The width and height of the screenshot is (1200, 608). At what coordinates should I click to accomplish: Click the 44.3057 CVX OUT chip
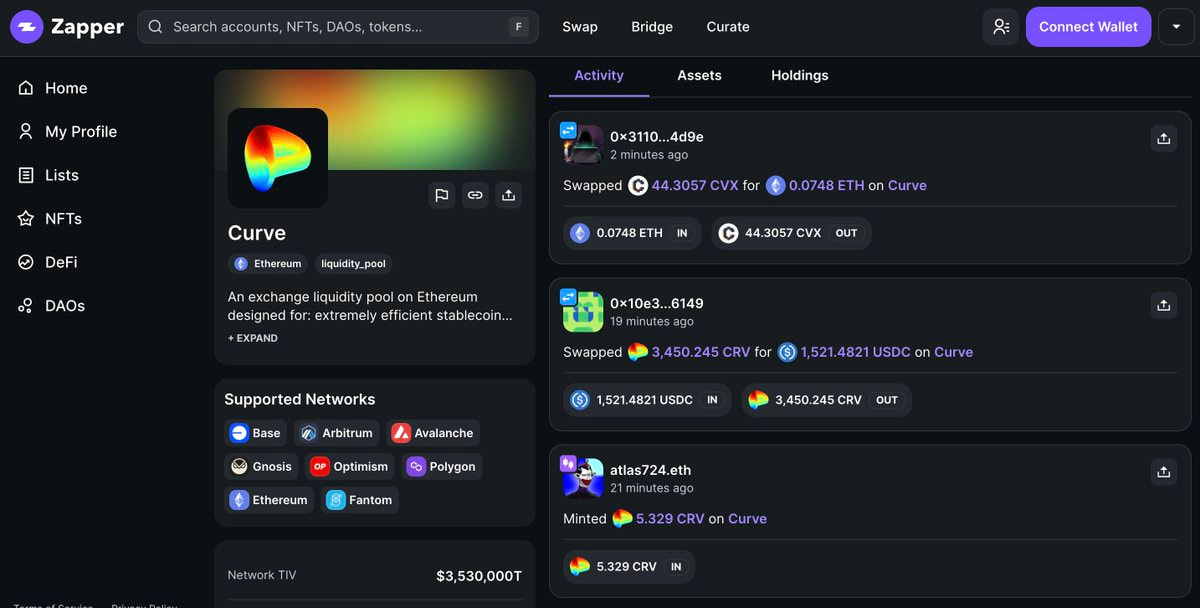(x=791, y=233)
